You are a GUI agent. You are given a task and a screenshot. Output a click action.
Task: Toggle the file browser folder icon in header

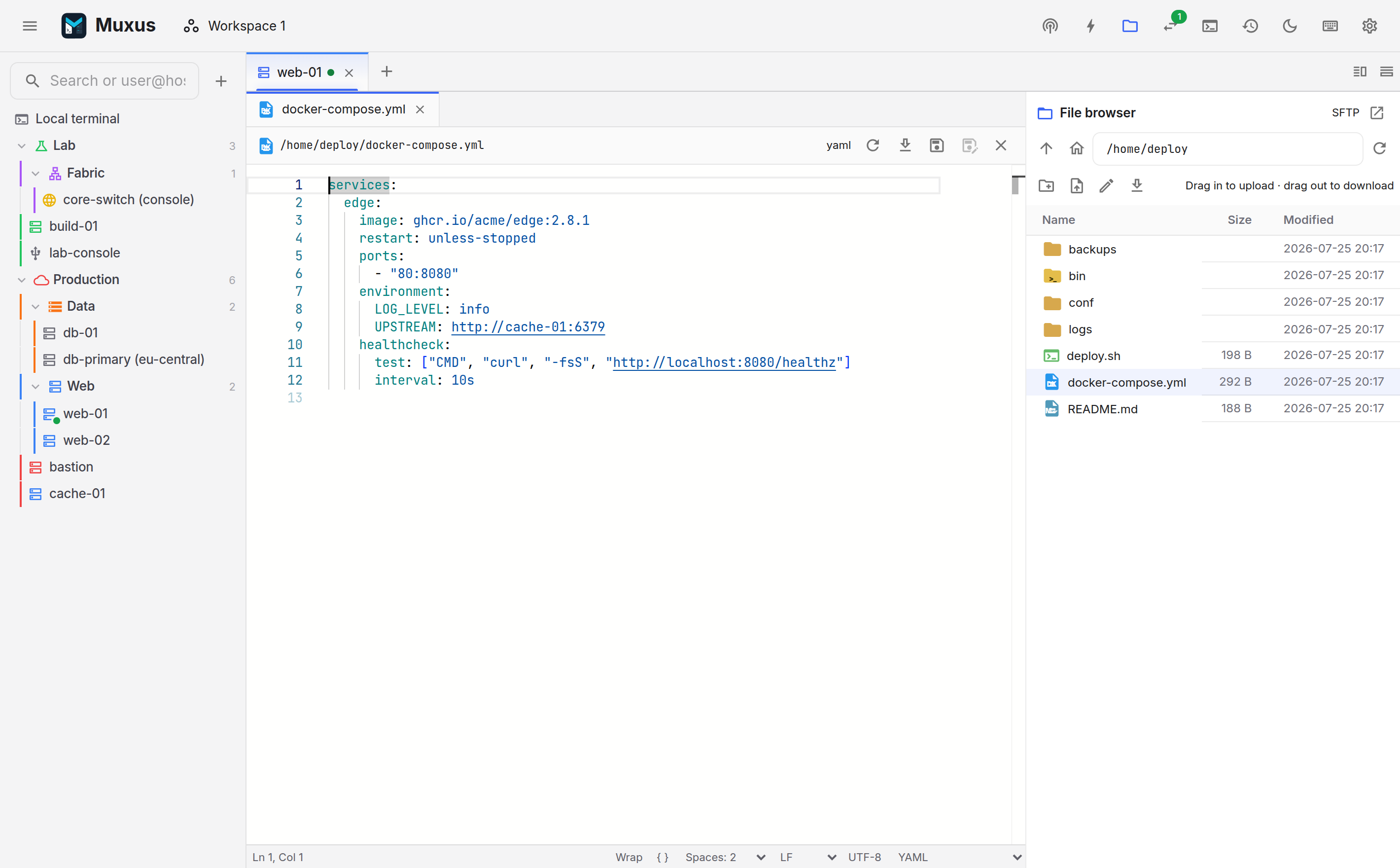pyautogui.click(x=1130, y=26)
